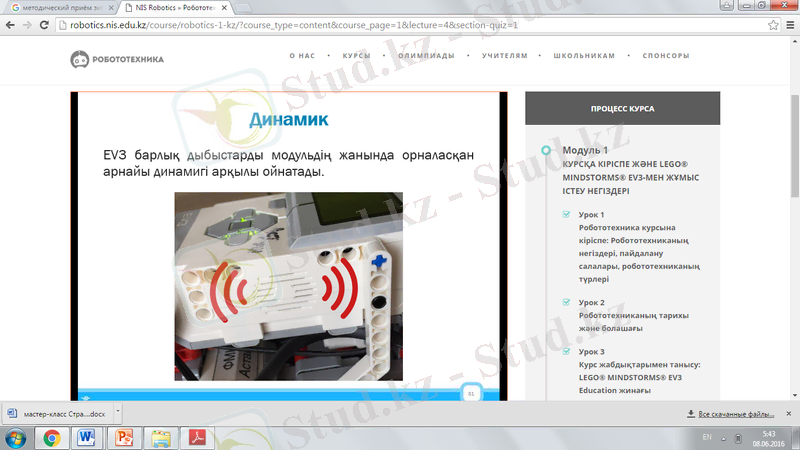
Task: Open Chrome from the Windows taskbar
Action: (51, 437)
